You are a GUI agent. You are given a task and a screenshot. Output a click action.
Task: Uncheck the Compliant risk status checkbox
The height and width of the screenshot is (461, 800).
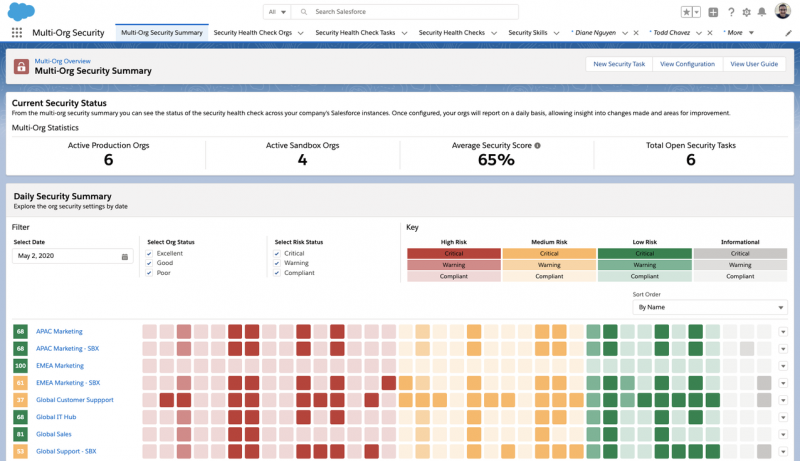tap(277, 273)
